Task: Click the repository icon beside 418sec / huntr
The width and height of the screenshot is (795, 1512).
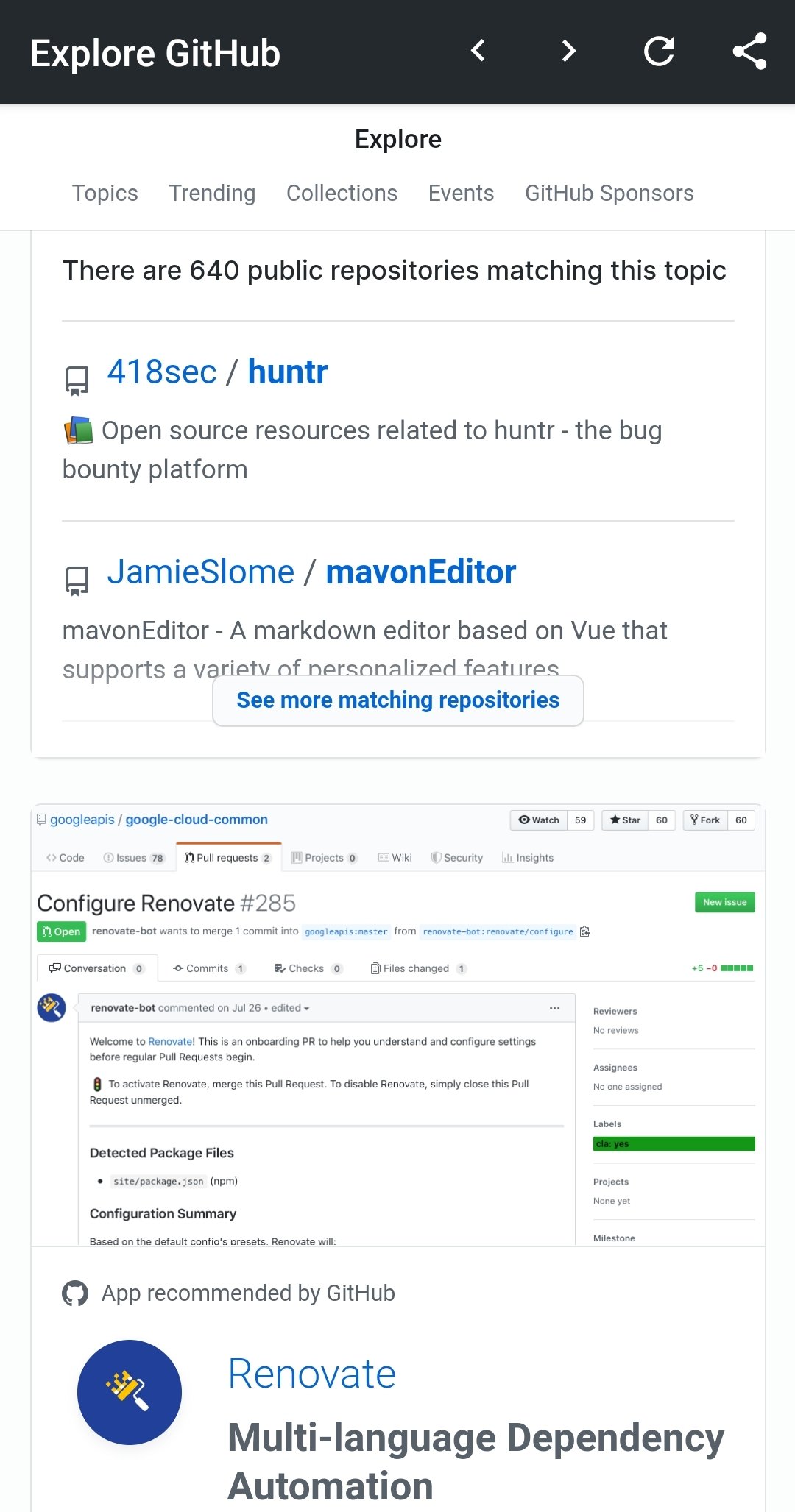Action: tap(77, 380)
